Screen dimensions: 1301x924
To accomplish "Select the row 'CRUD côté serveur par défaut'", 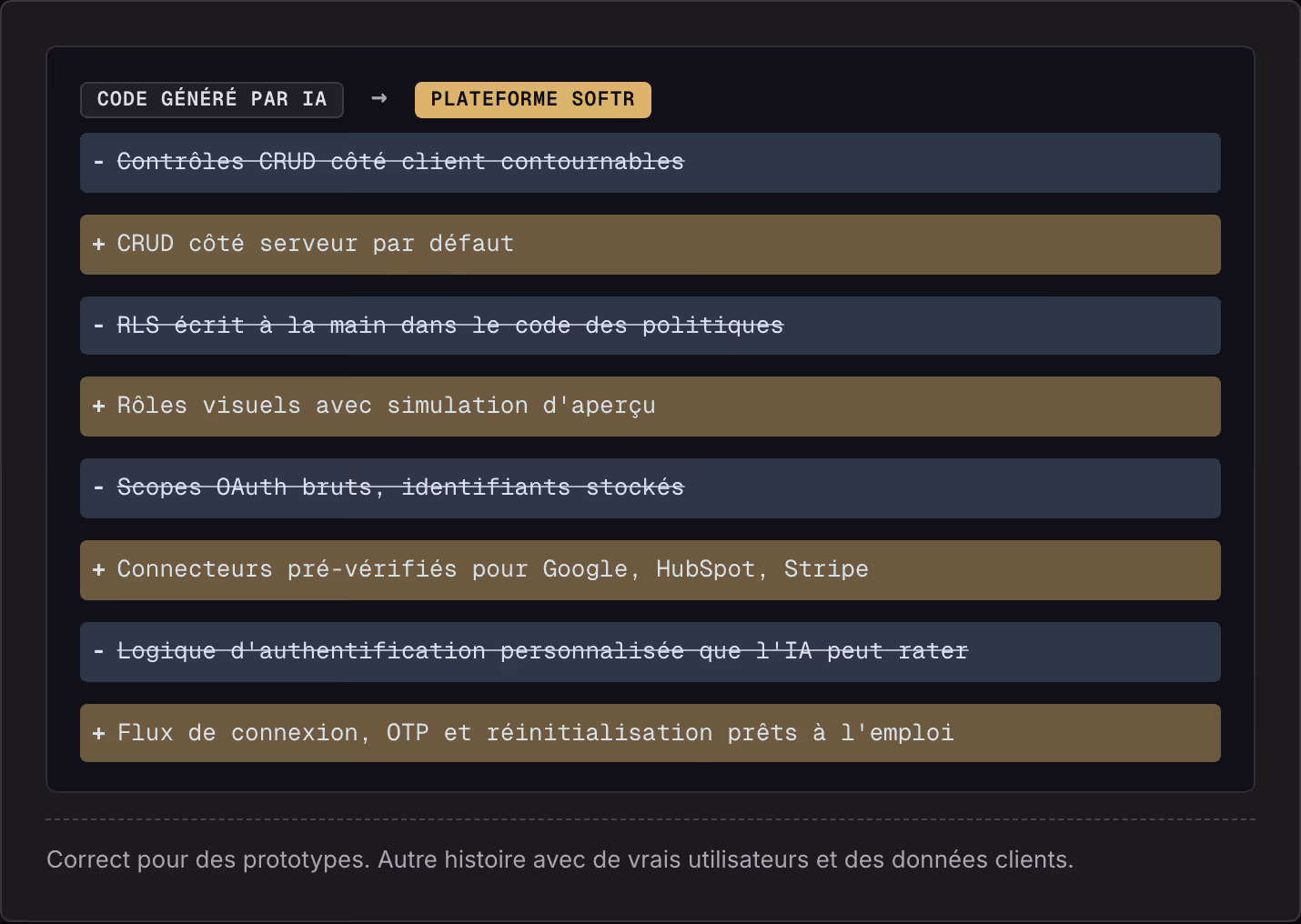I will 650,245.
